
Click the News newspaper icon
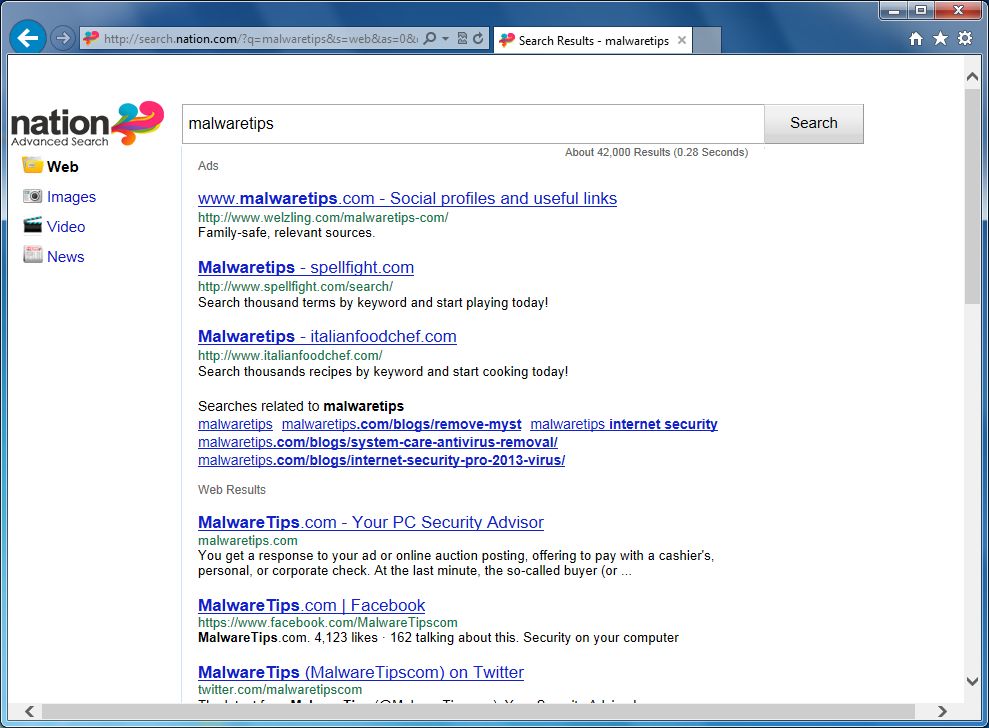(x=33, y=254)
